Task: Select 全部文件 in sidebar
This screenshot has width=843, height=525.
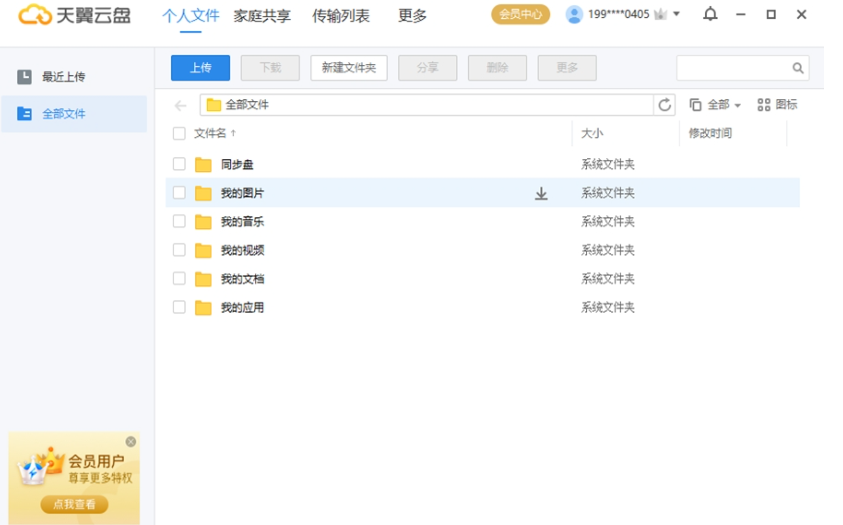Action: pyautogui.click(x=74, y=113)
